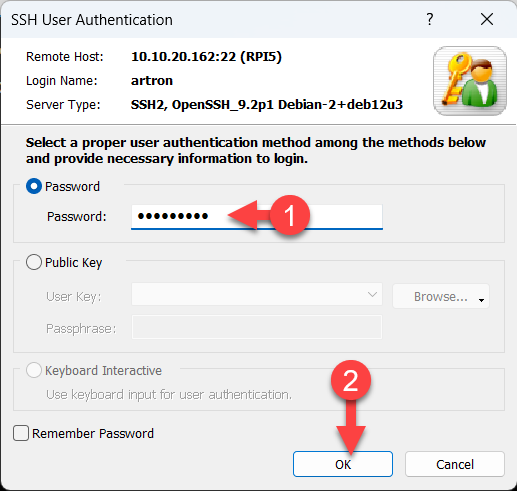
Task: Click the question mark help icon
Action: (430, 19)
